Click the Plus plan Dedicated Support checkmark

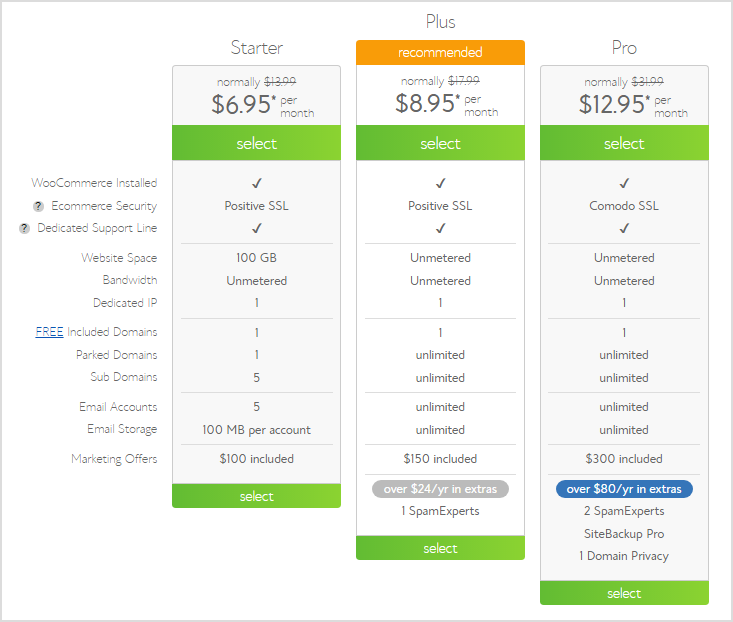[x=440, y=228]
